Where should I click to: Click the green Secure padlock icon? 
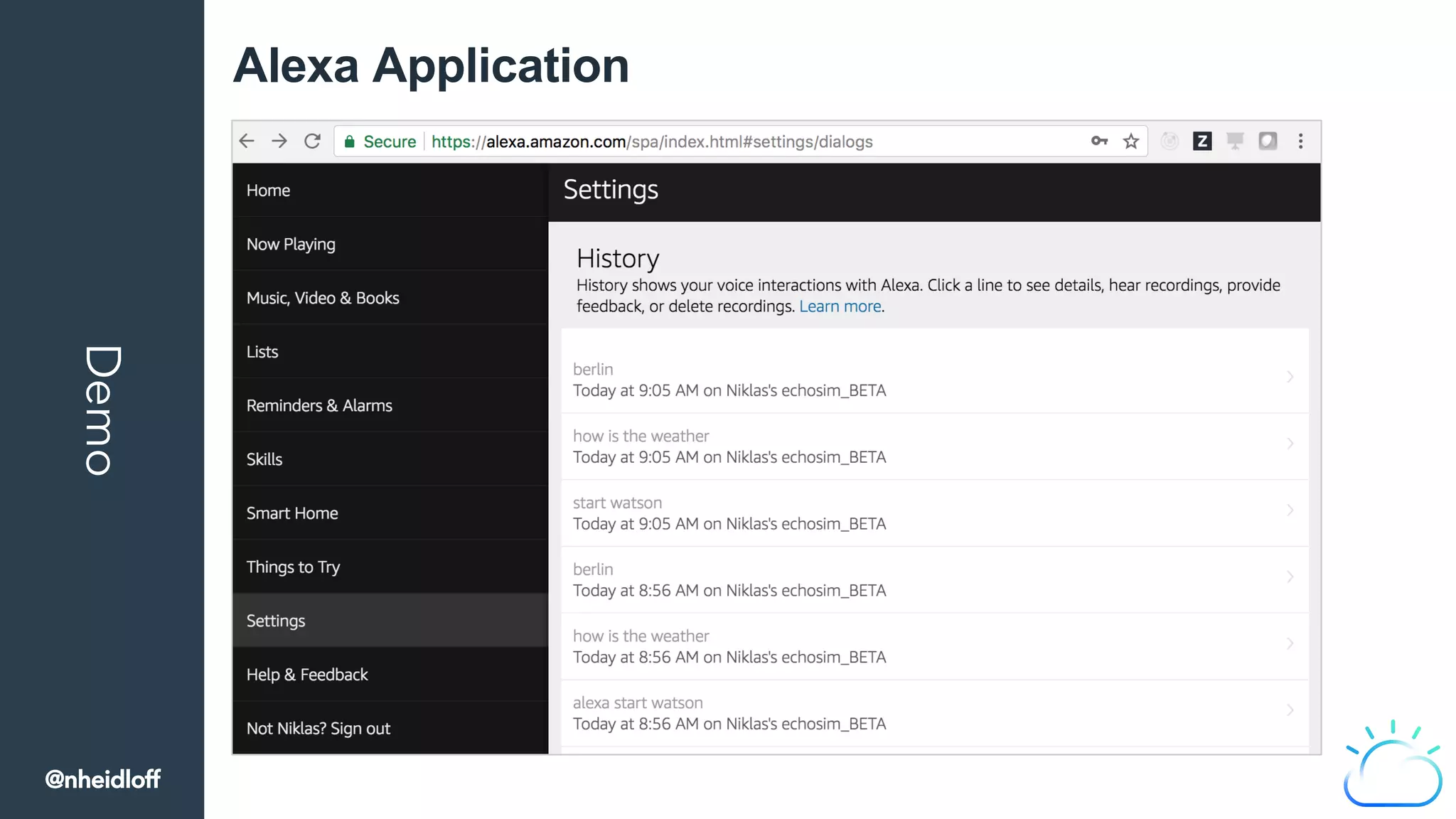[x=350, y=141]
